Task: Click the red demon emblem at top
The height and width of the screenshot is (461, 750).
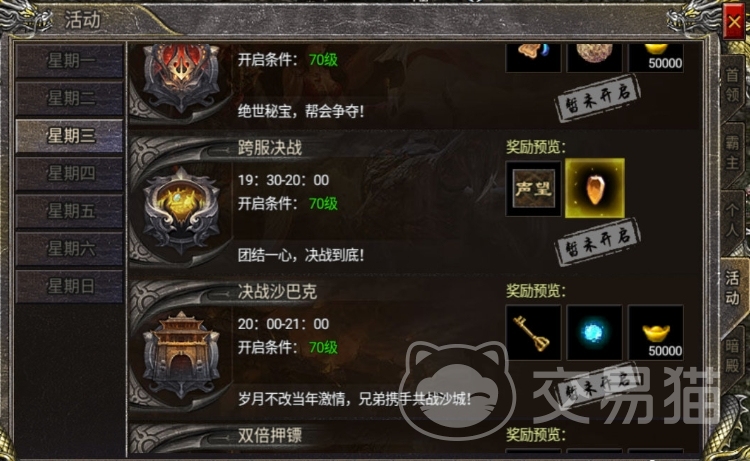Action: [182, 77]
